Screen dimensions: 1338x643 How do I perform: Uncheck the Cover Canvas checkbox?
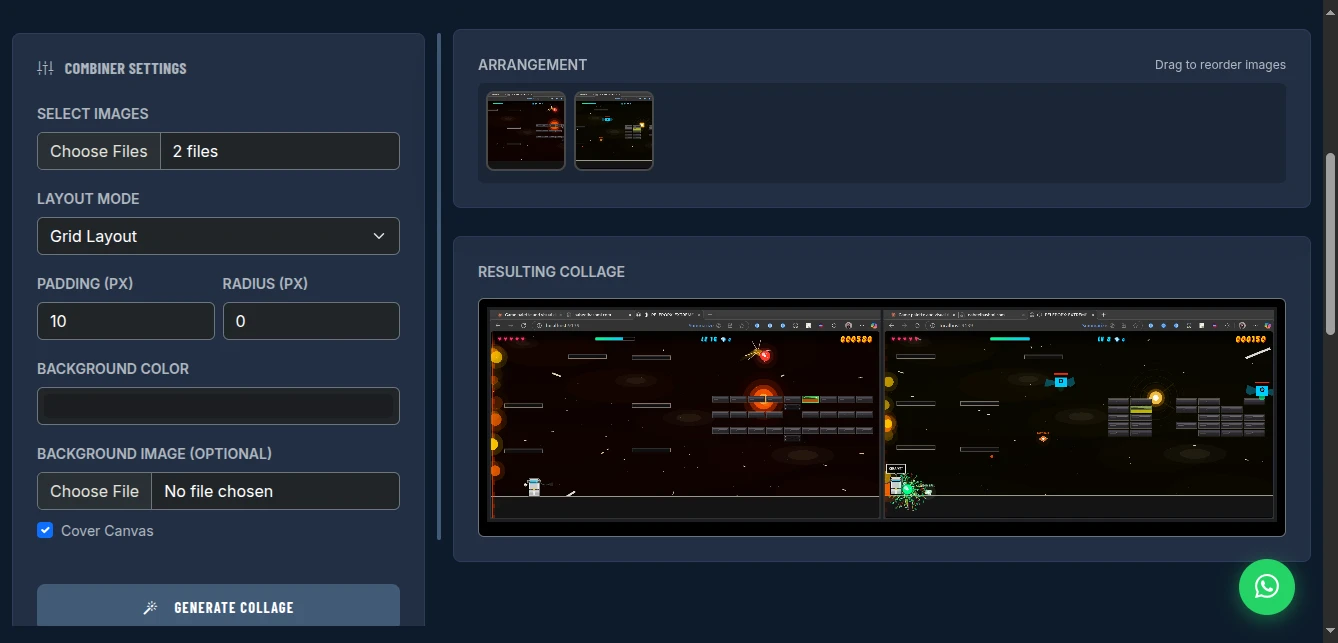45,530
